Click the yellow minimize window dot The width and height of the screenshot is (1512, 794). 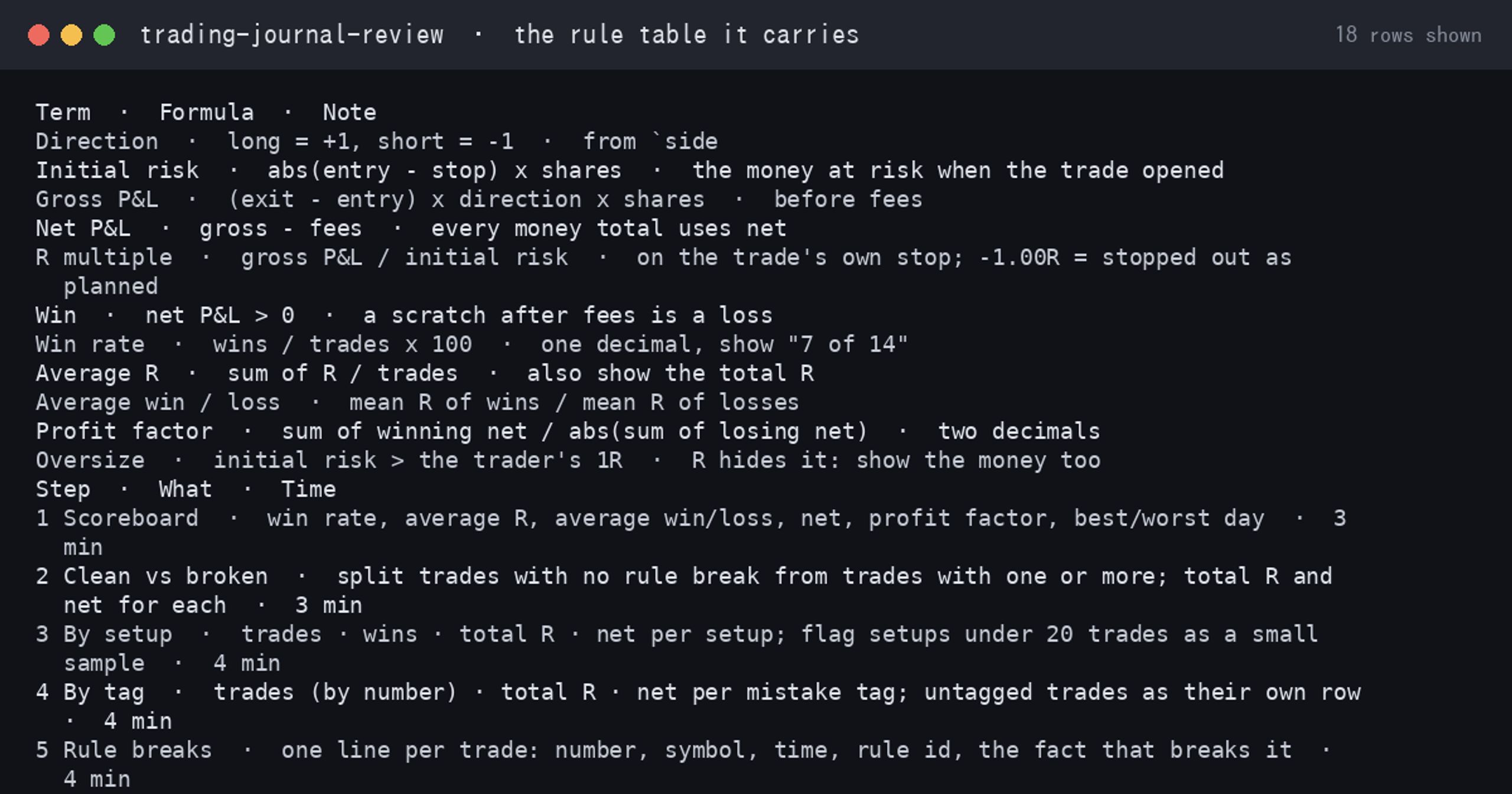pos(71,35)
